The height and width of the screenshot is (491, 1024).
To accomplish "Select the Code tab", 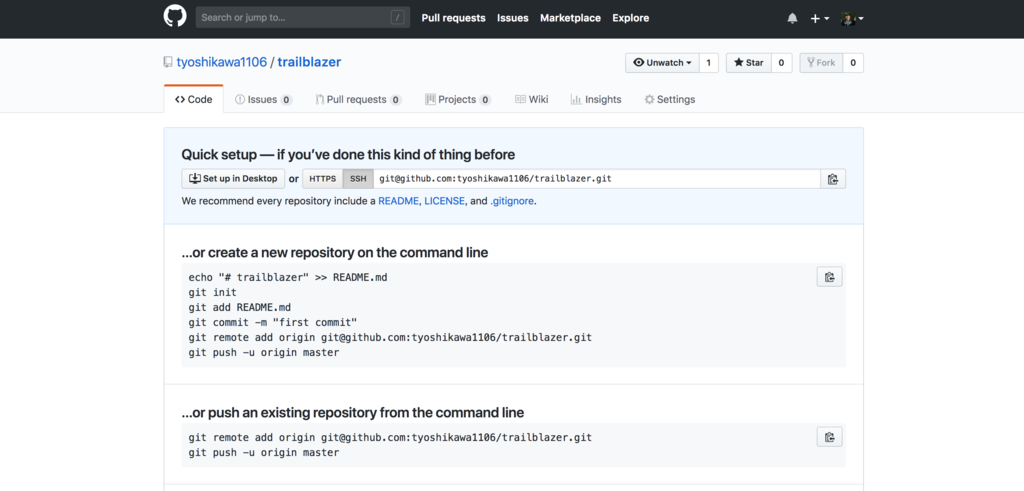I will tap(193, 99).
